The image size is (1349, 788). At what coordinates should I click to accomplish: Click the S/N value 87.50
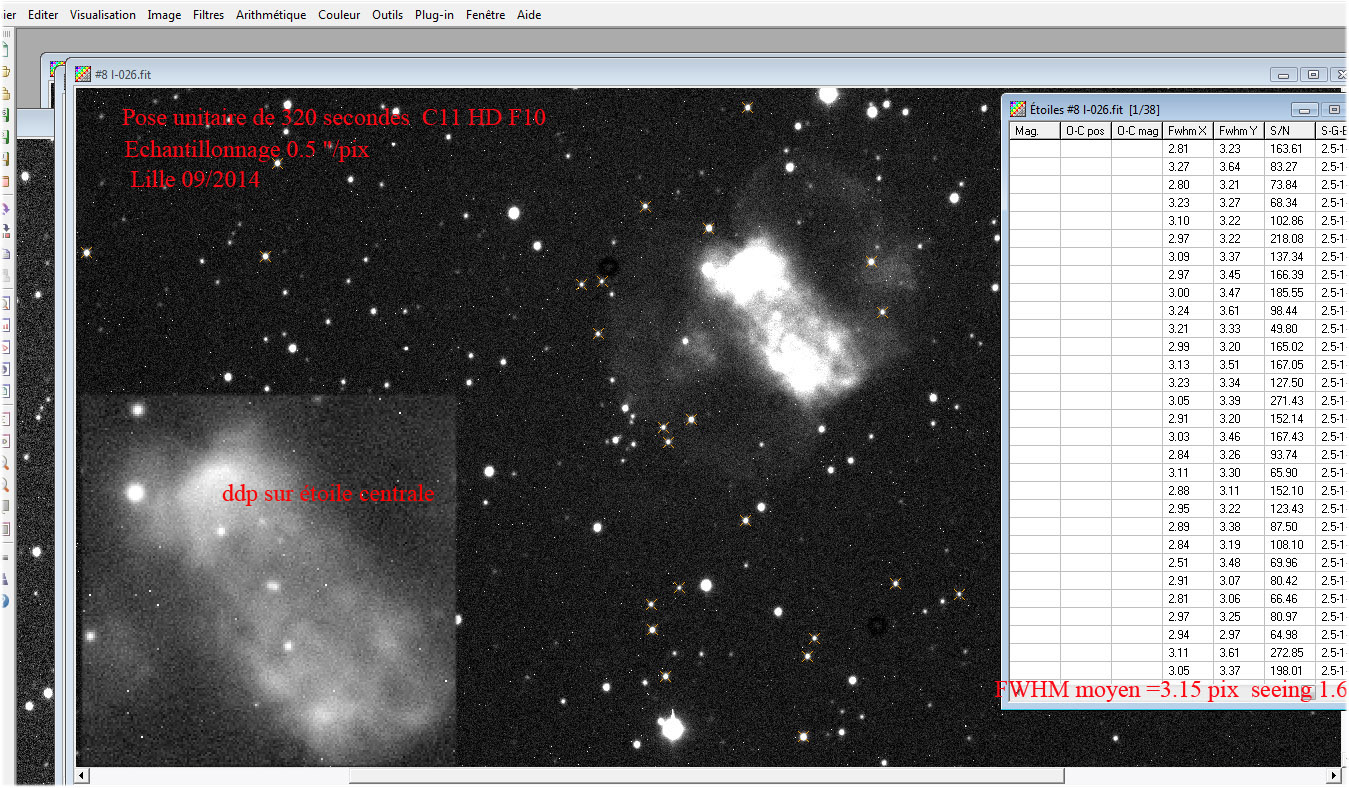click(1292, 527)
